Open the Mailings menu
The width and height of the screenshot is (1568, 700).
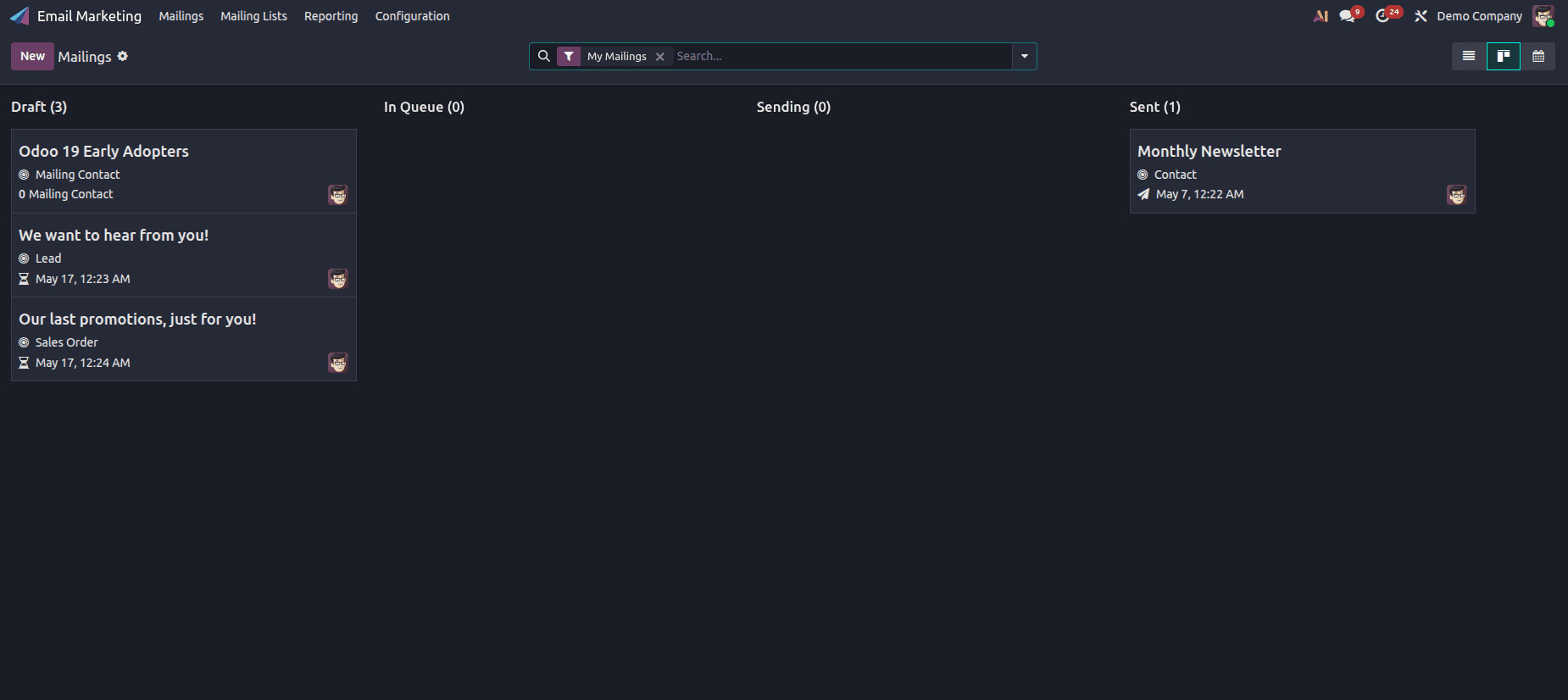tap(181, 16)
